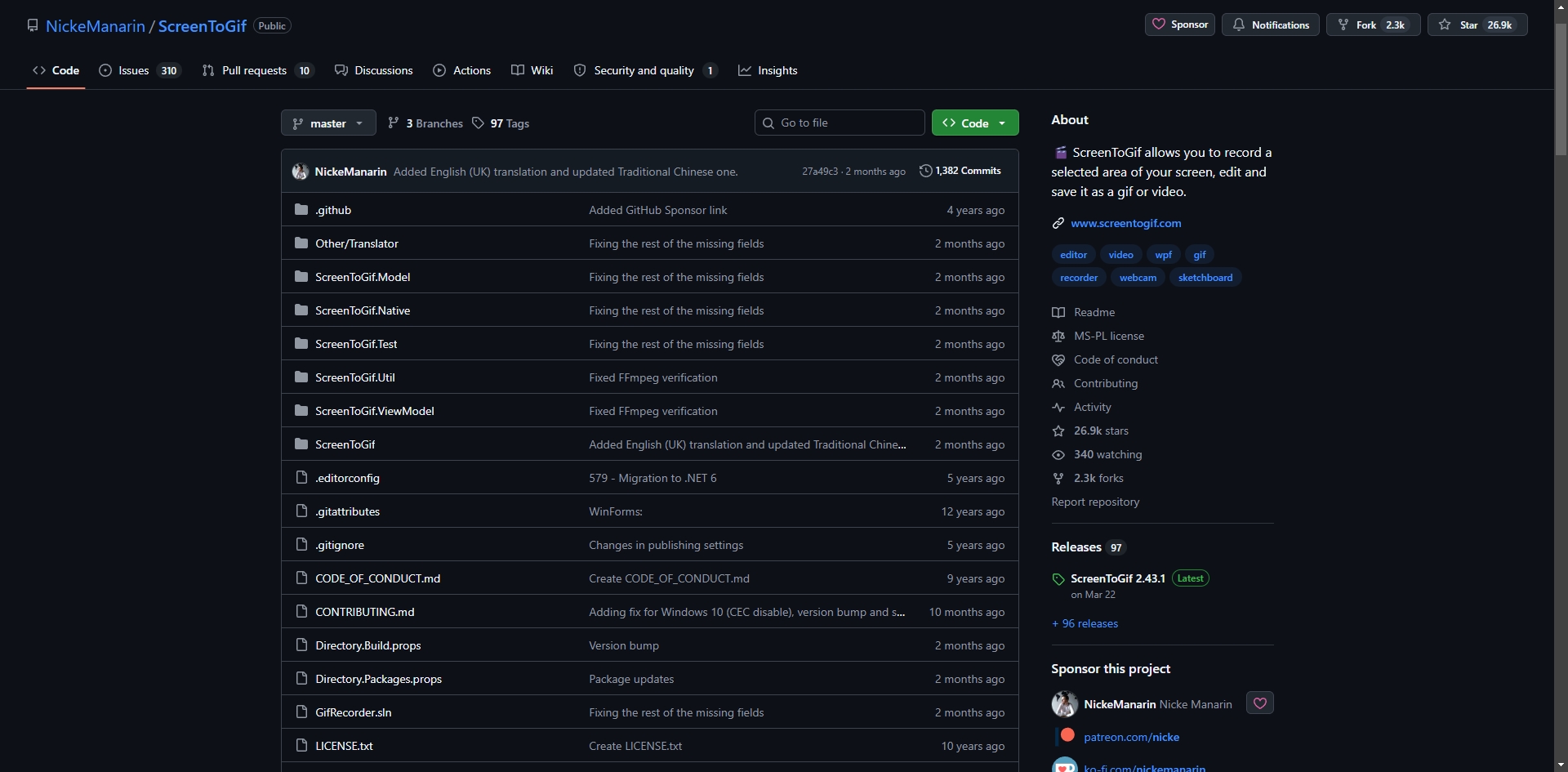Select the editor topic tag

coord(1073,255)
